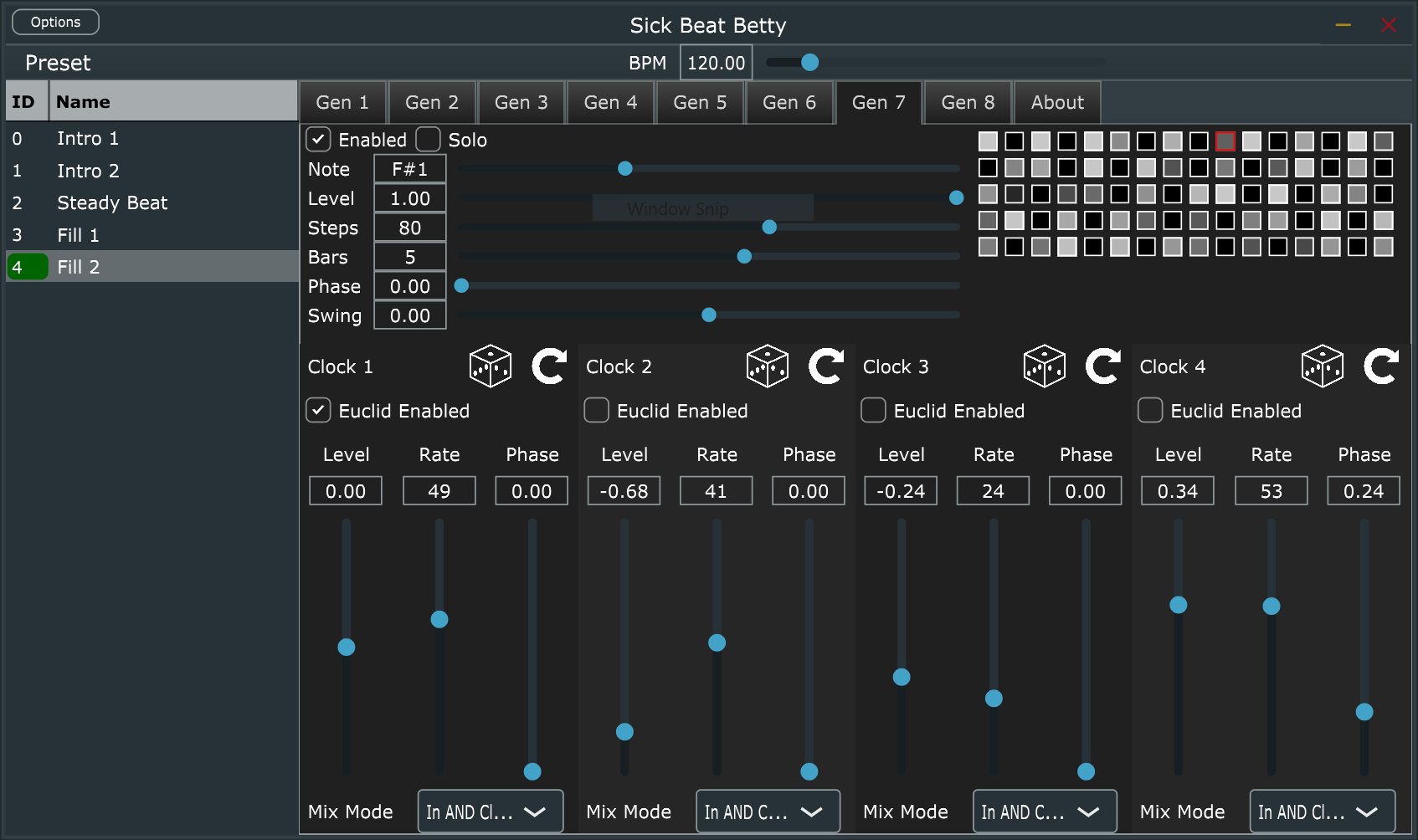Open Clock 1 Mix Mode dropdown
Image resolution: width=1418 pixels, height=840 pixels.
[491, 812]
